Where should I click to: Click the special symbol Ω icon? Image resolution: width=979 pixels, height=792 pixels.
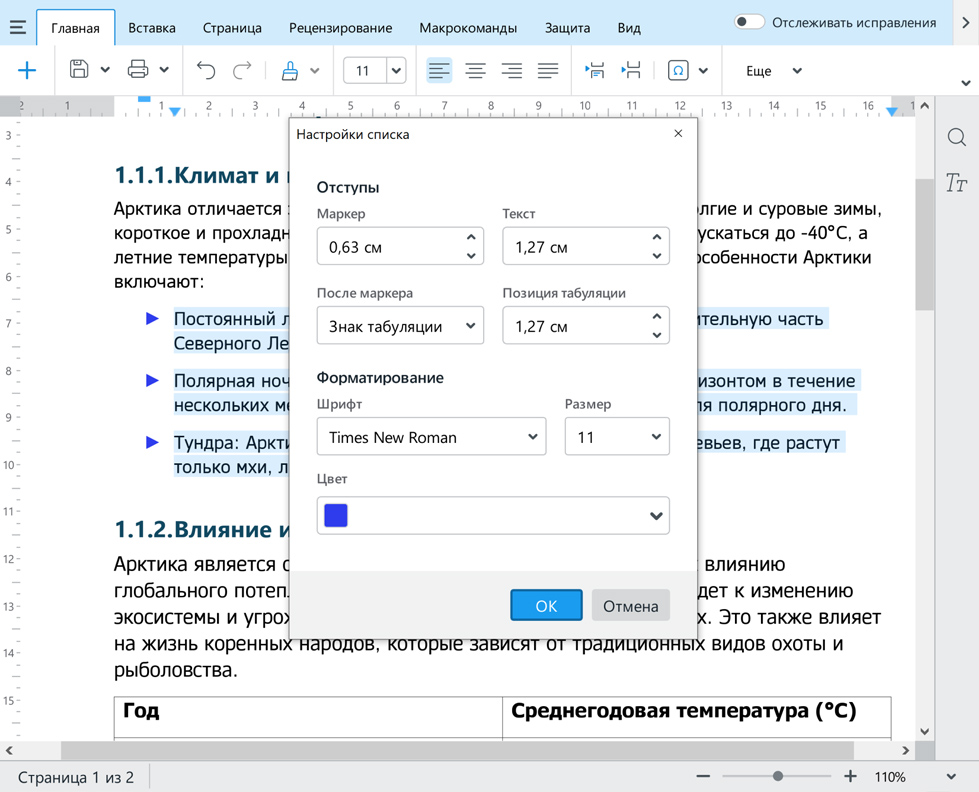tap(678, 70)
